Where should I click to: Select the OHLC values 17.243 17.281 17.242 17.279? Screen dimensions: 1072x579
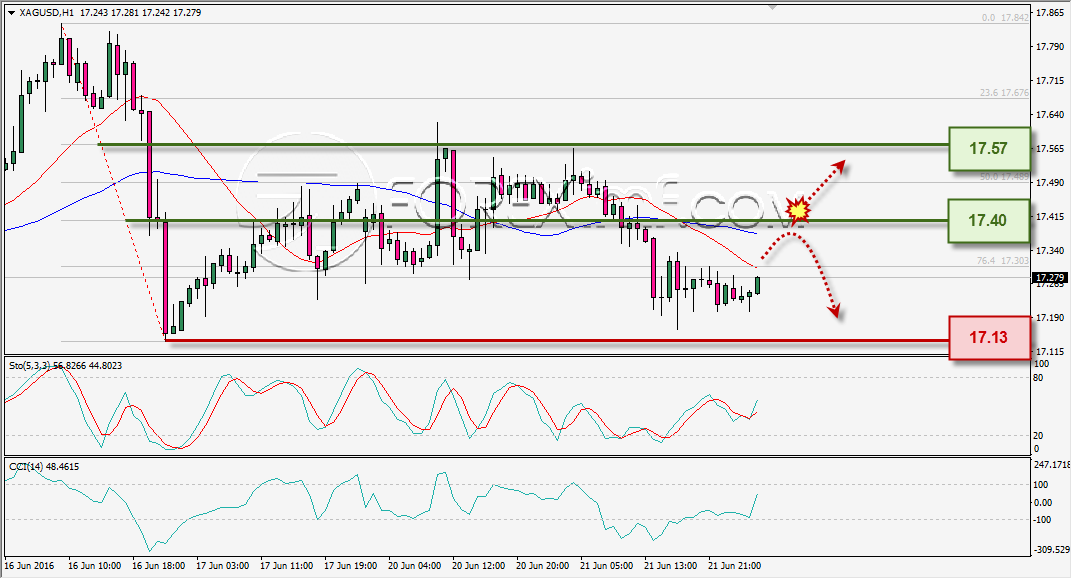pyautogui.click(x=141, y=12)
